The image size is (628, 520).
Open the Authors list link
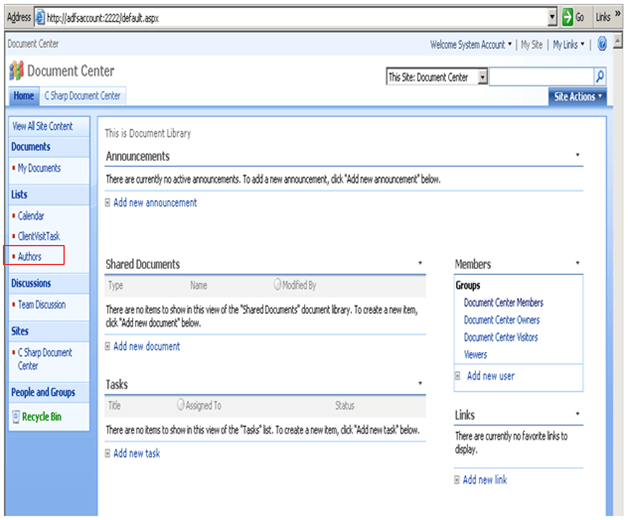click(30, 257)
